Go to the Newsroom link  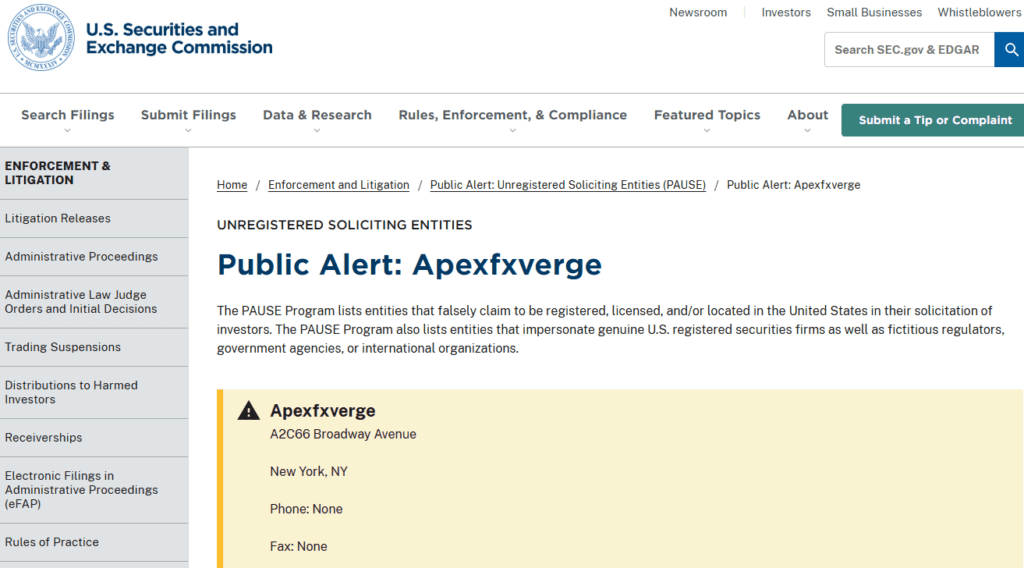697,12
